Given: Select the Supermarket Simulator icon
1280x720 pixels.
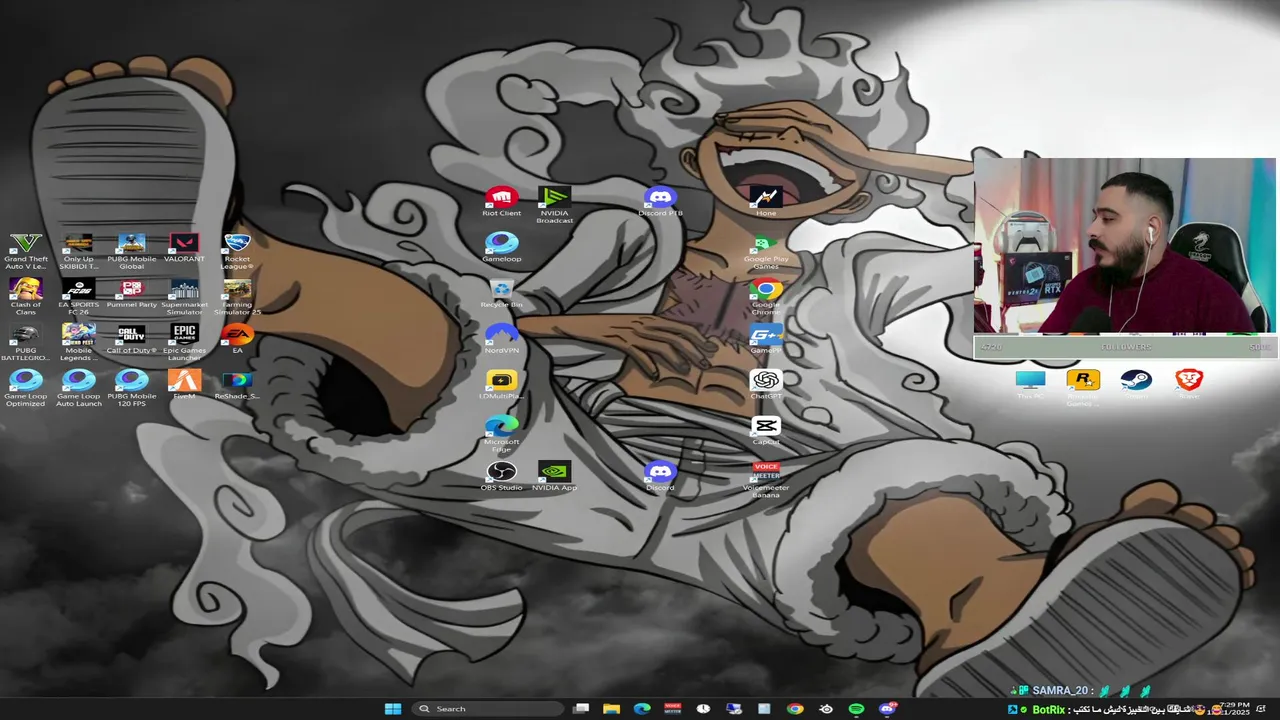Looking at the screenshot, I should [x=184, y=297].
